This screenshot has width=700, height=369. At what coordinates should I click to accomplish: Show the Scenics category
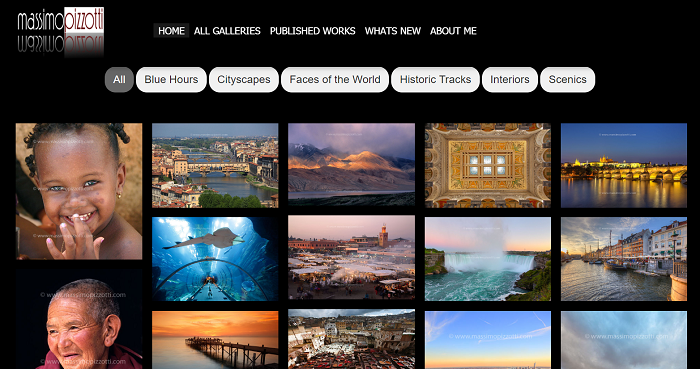pos(567,79)
